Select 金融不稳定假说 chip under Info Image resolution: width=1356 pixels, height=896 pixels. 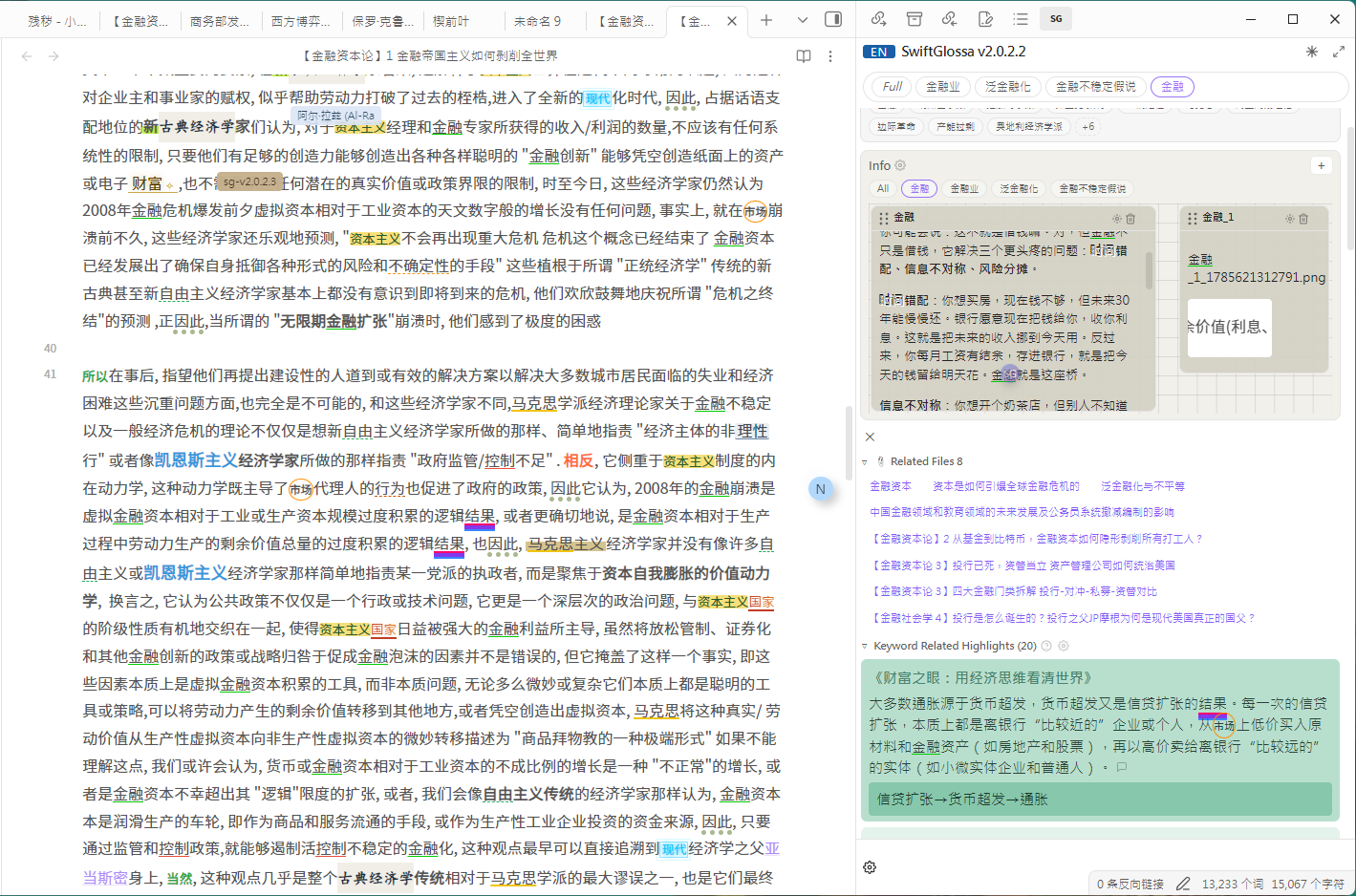tap(1092, 188)
